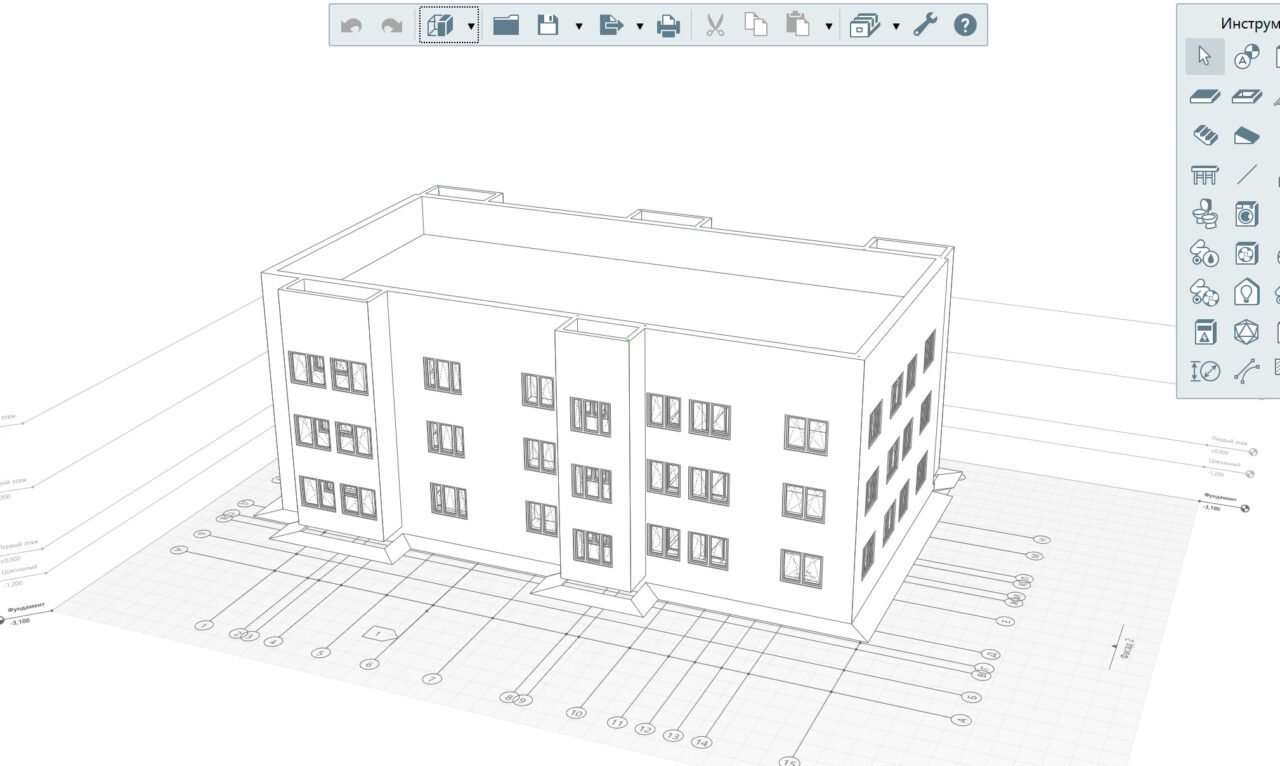Select the floor slab tool

(1205, 97)
